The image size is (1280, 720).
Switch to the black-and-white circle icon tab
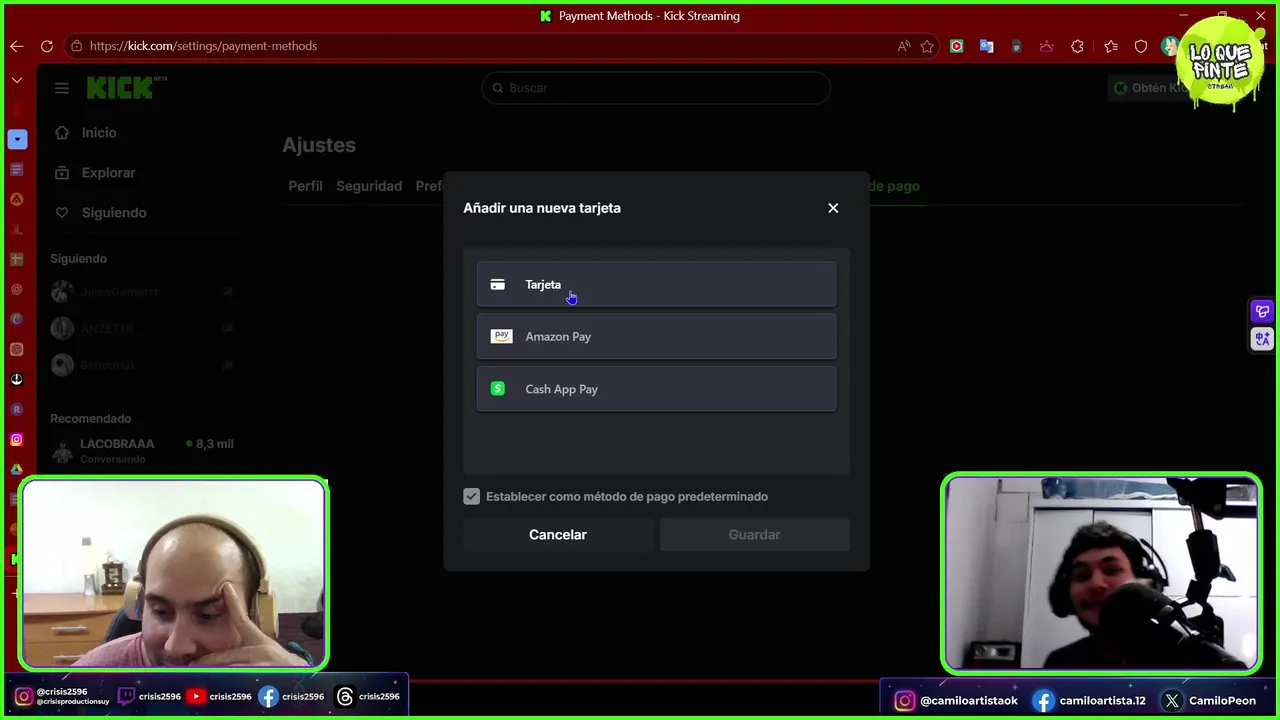17,379
